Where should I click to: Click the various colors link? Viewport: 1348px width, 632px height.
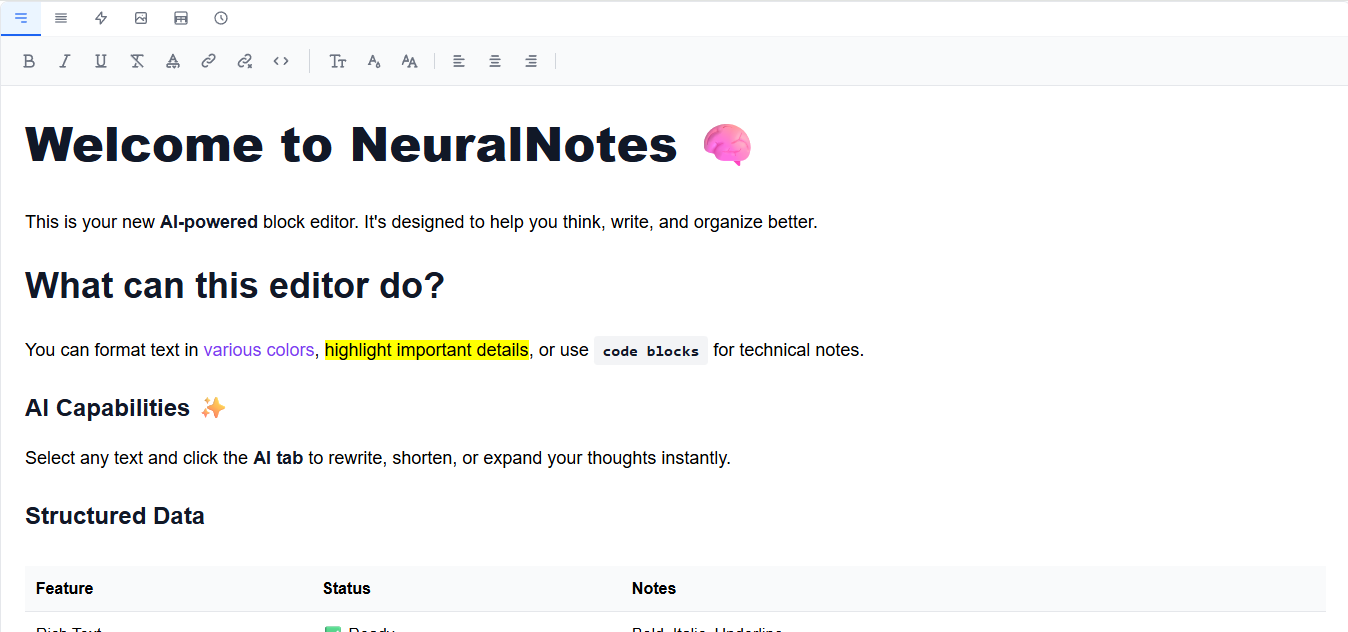(258, 349)
